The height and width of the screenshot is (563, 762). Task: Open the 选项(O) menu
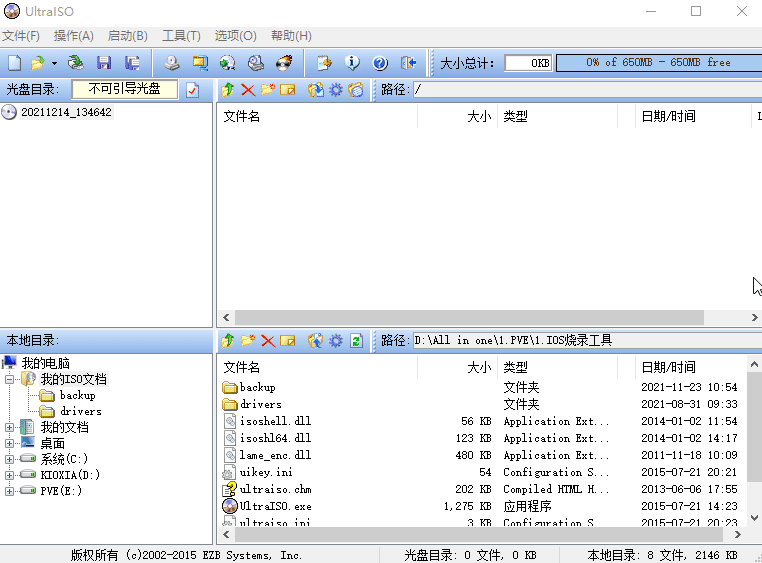tap(235, 36)
